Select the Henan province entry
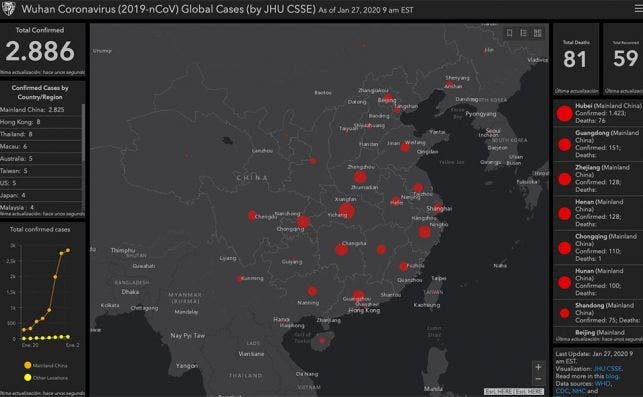The height and width of the screenshot is (397, 643). click(598, 212)
